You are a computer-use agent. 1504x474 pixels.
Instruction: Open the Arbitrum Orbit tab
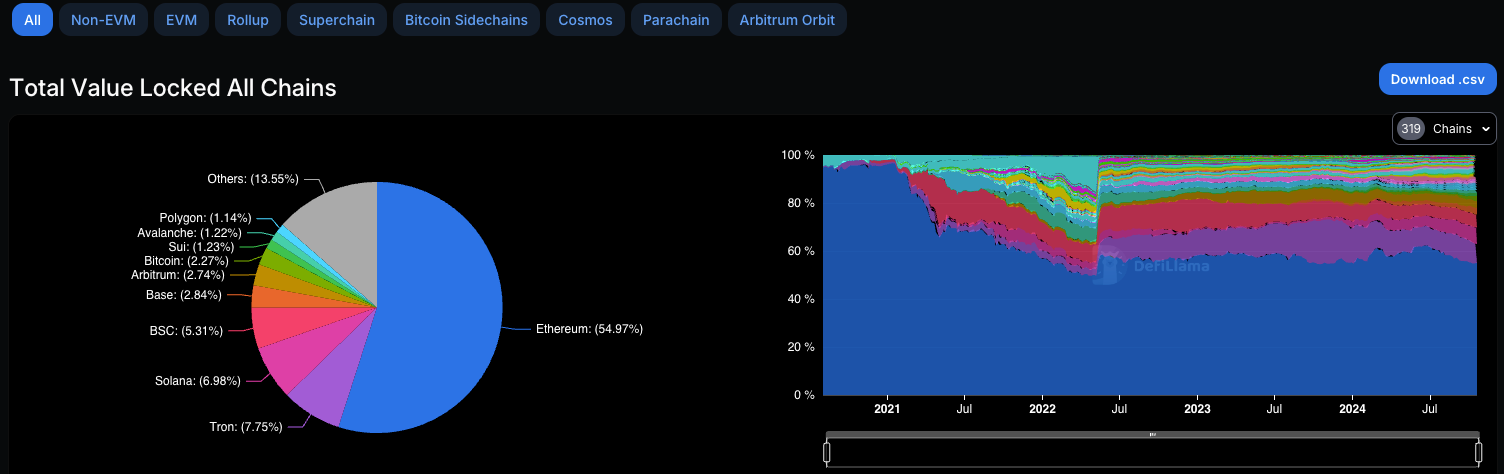click(787, 20)
